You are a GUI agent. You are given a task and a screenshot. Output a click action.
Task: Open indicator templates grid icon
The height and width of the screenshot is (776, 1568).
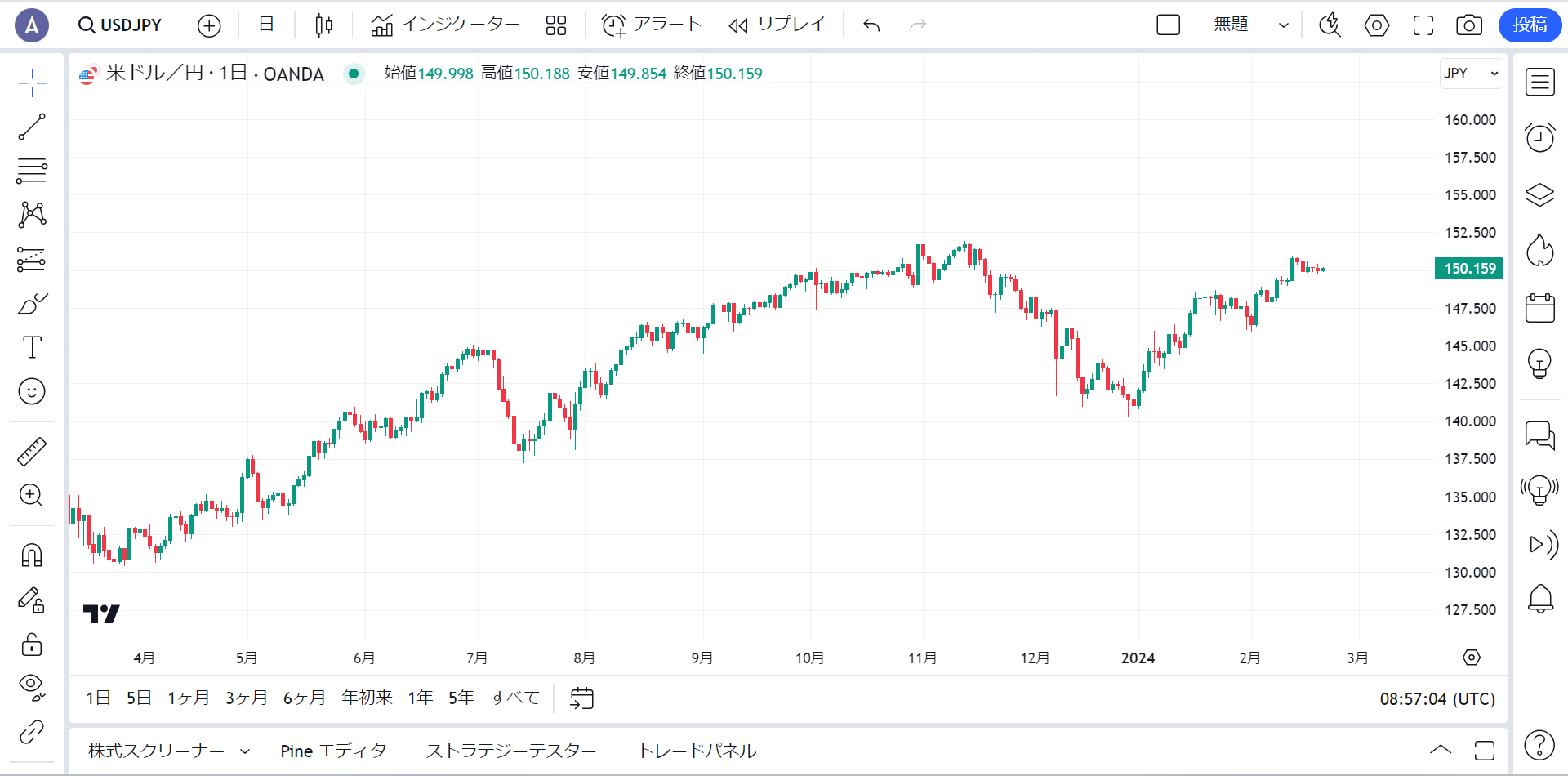[x=556, y=25]
